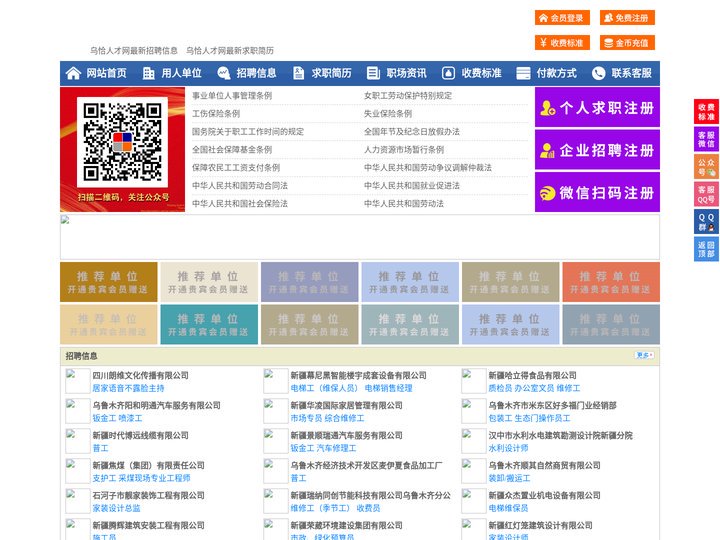This screenshot has height=540, width=720.
Task: Click the orange 收费标准 button at top
Action: [562, 43]
